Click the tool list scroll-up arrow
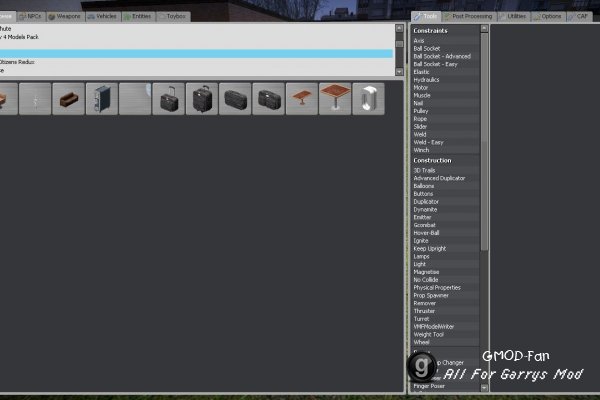Image resolution: width=600 pixels, height=400 pixels. point(484,28)
